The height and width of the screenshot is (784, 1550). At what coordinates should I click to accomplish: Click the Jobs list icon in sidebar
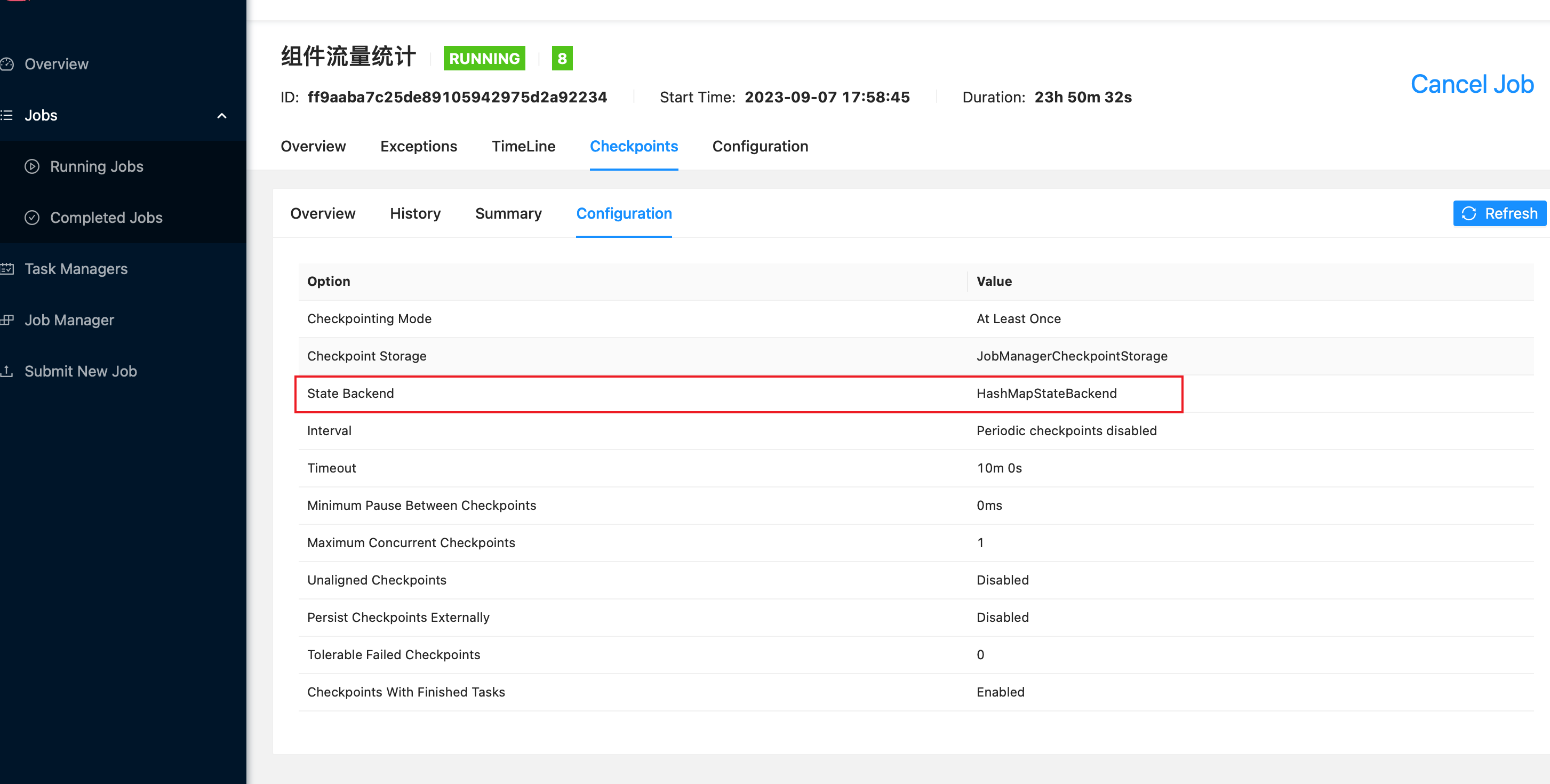[x=6, y=116]
